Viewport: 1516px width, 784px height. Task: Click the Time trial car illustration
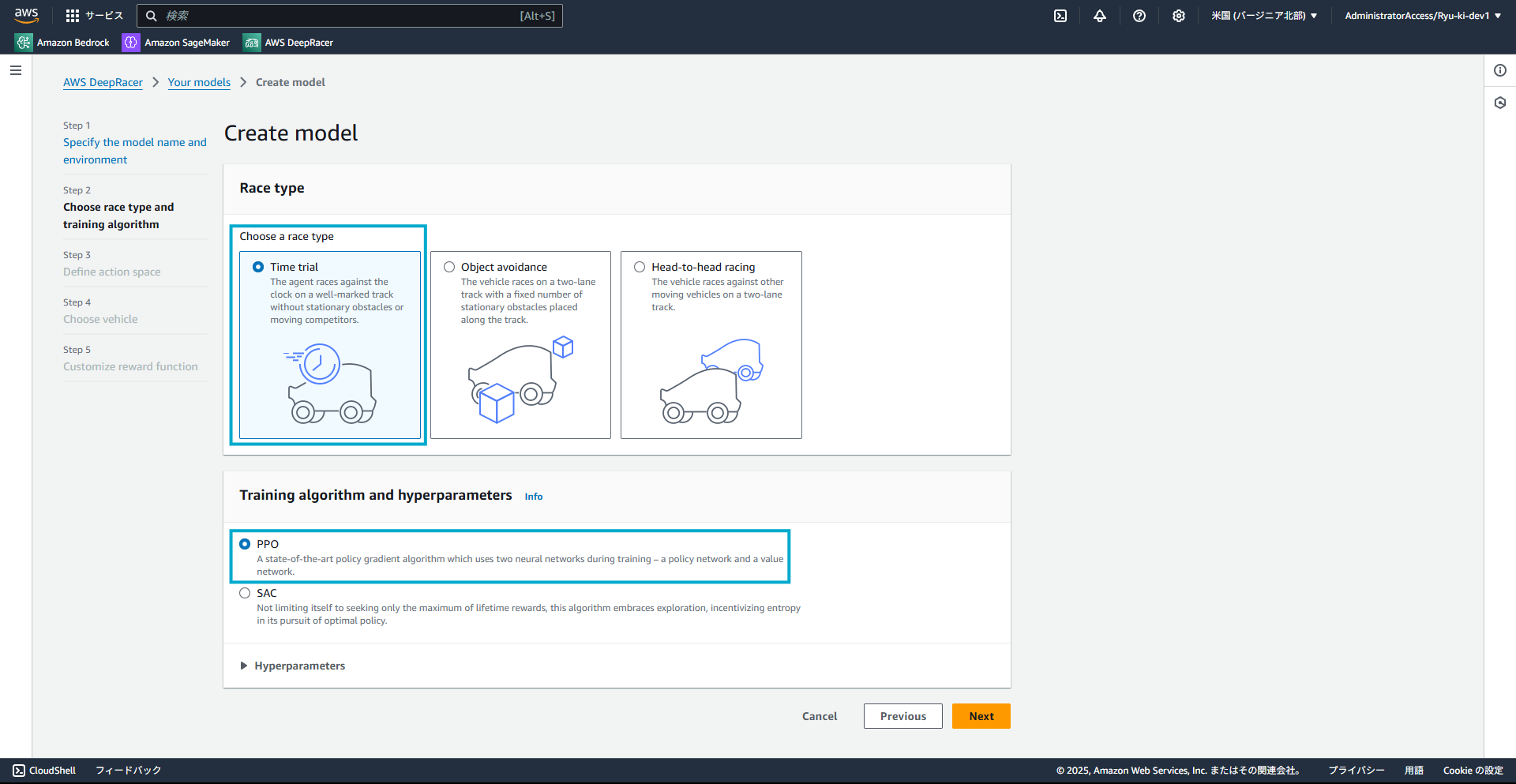[x=330, y=383]
